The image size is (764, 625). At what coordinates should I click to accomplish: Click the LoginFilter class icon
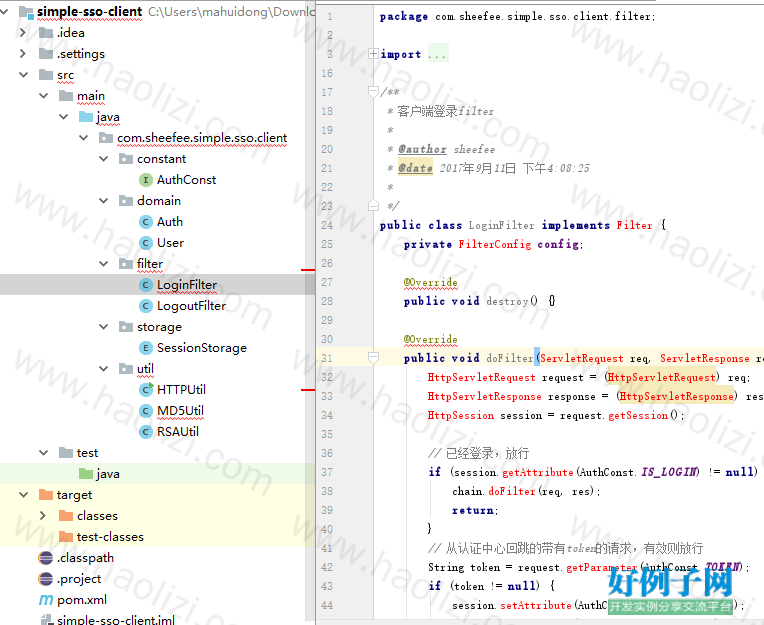pos(146,285)
